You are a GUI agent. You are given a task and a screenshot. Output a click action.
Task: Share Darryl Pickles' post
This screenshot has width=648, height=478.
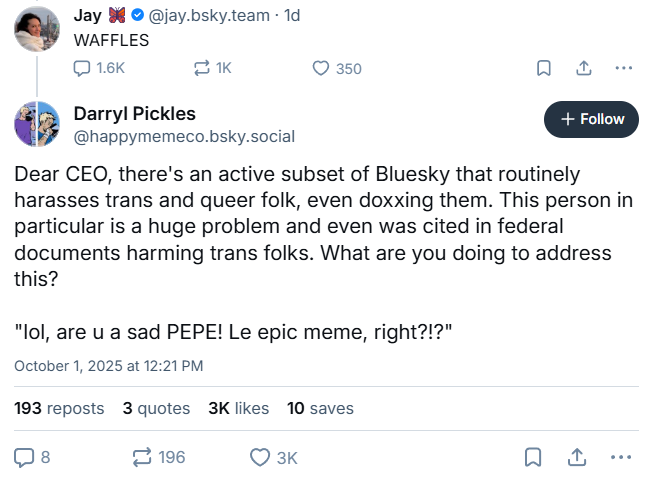pyautogui.click(x=577, y=457)
